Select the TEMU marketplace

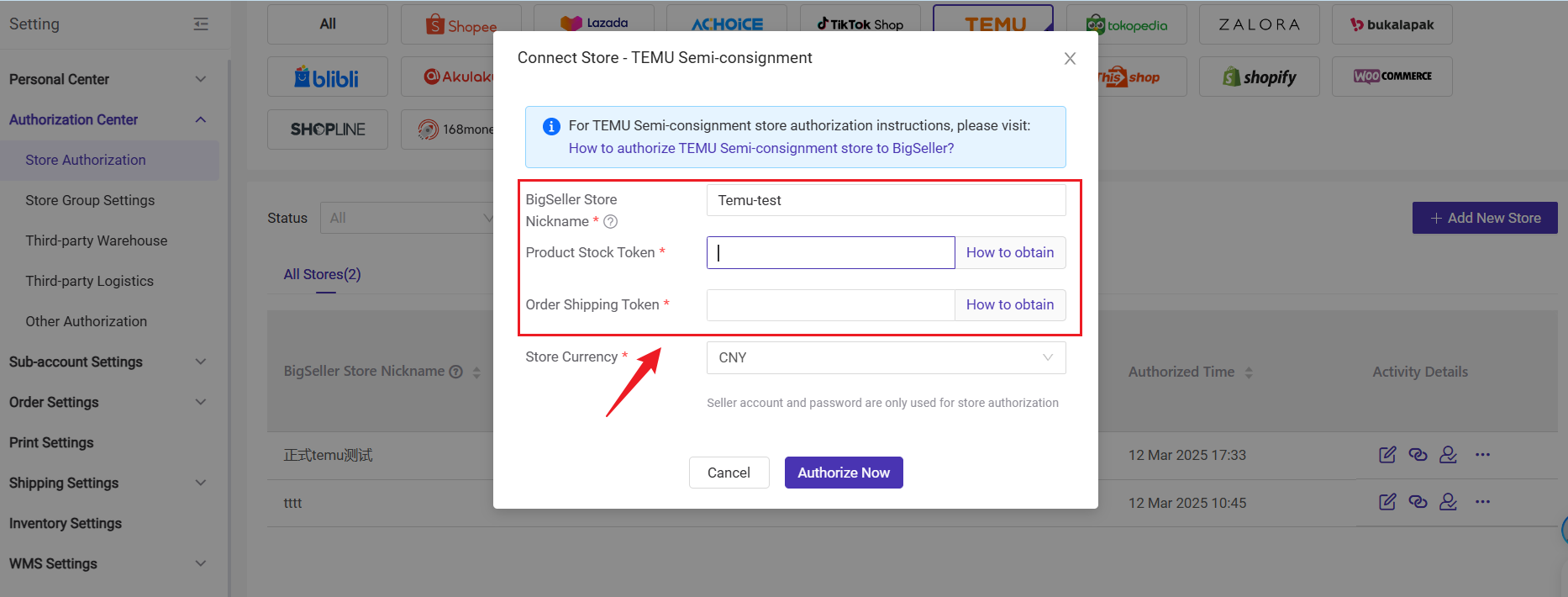[x=993, y=24]
